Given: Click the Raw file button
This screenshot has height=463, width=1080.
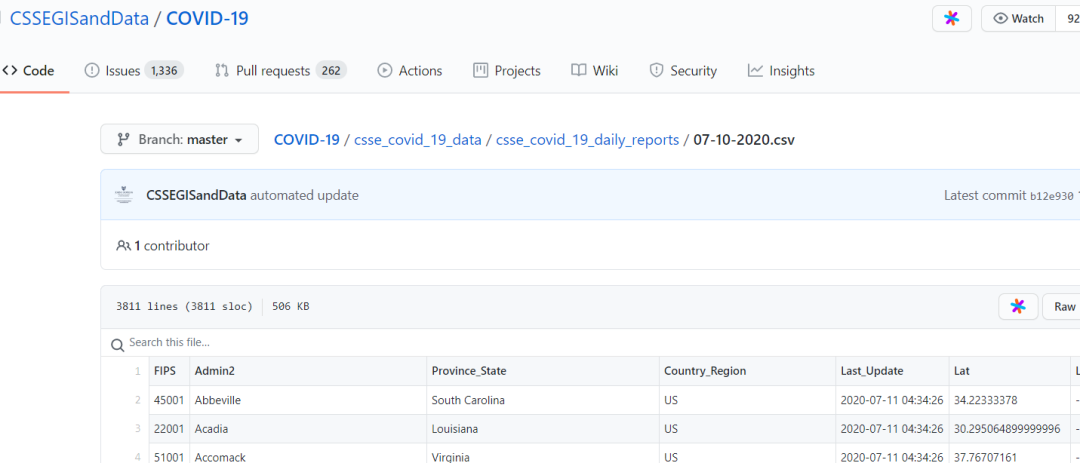Looking at the screenshot, I should pyautogui.click(x=1063, y=307).
